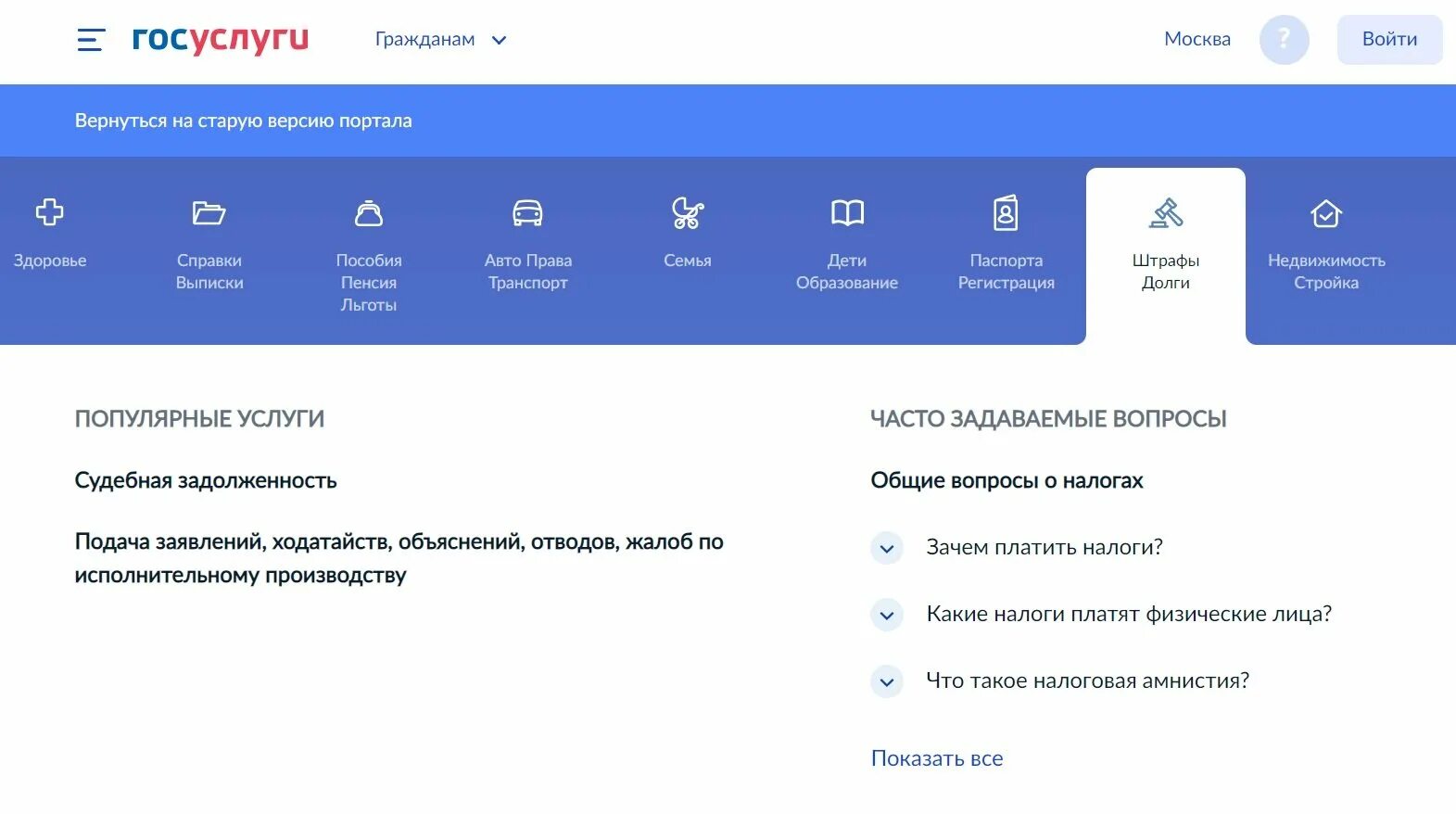The height and width of the screenshot is (814, 1456).
Task: Click the Здоровье cross icon
Action: [x=50, y=212]
